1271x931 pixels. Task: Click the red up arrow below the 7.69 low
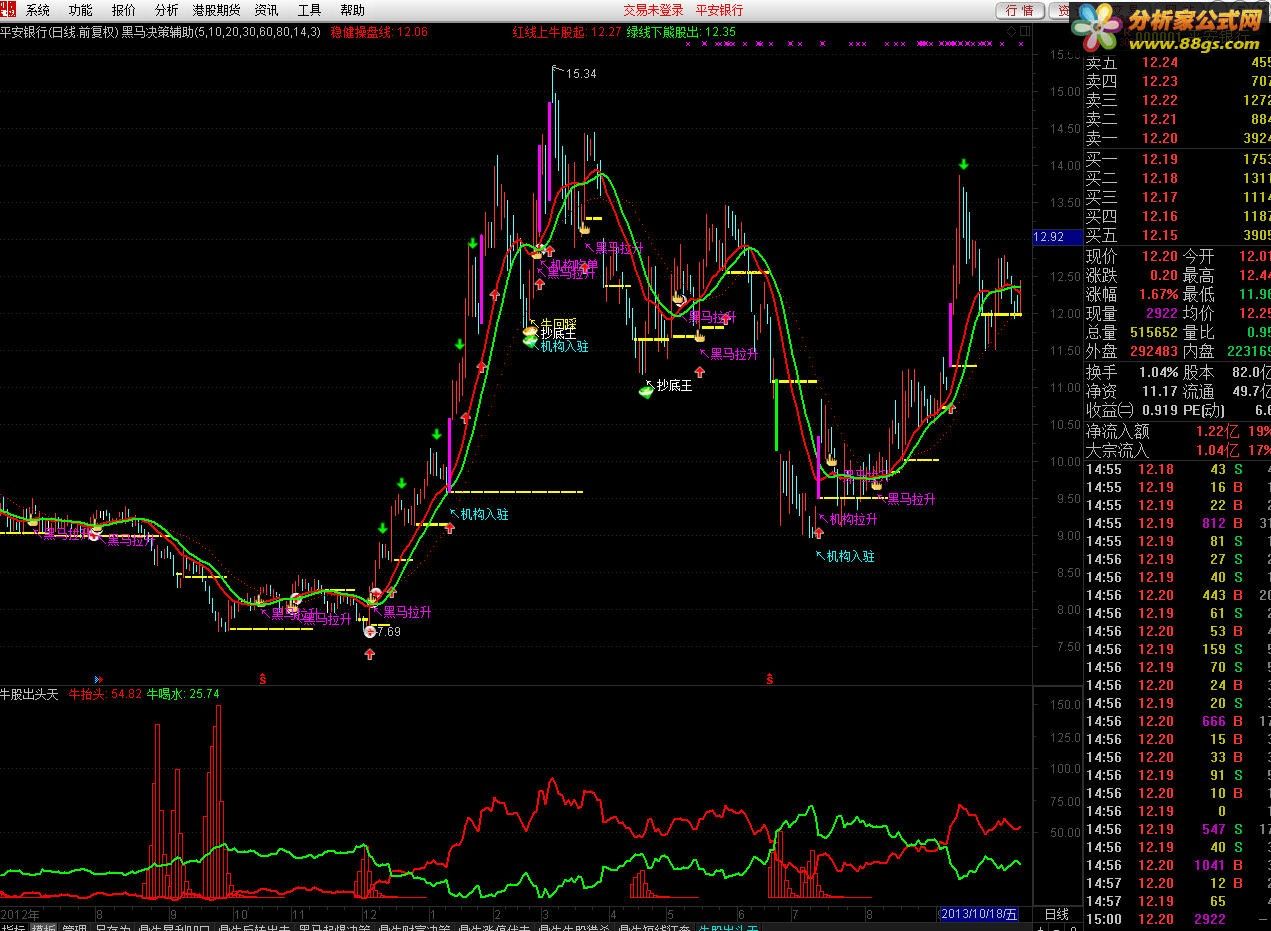pos(370,653)
